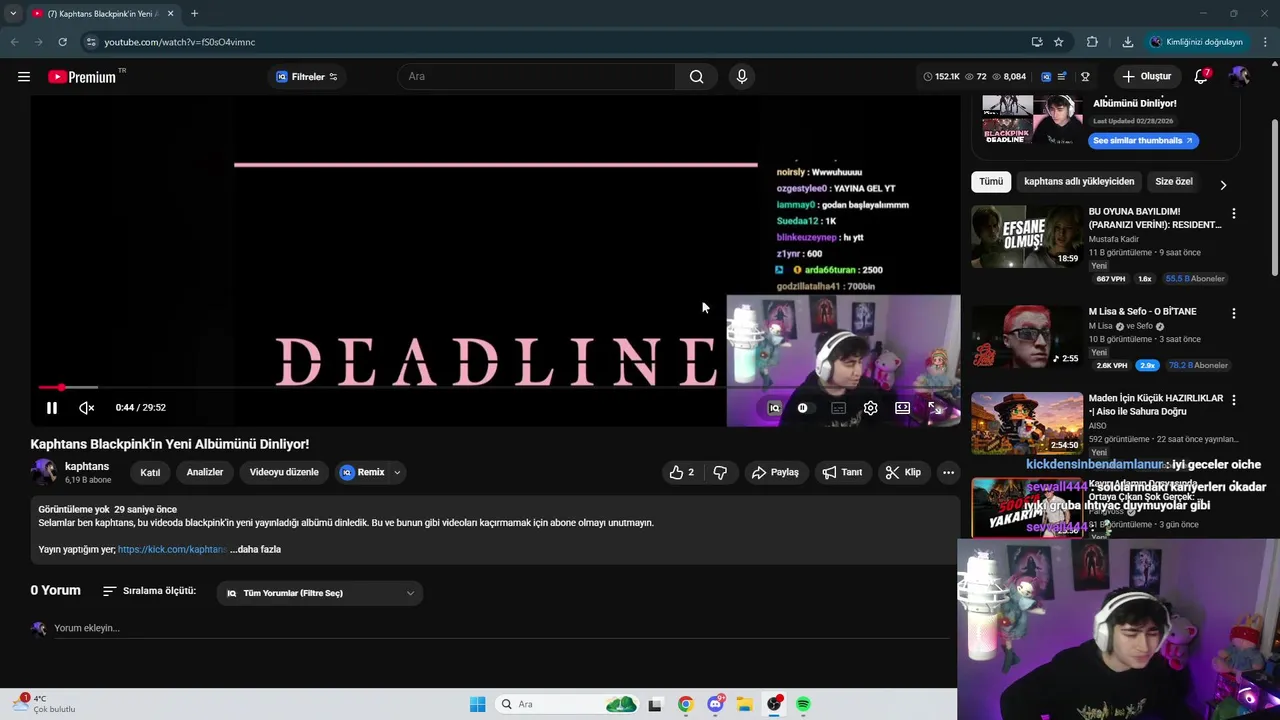Bookmark this page with star icon
Screen dimensions: 1280x720
[1059, 42]
